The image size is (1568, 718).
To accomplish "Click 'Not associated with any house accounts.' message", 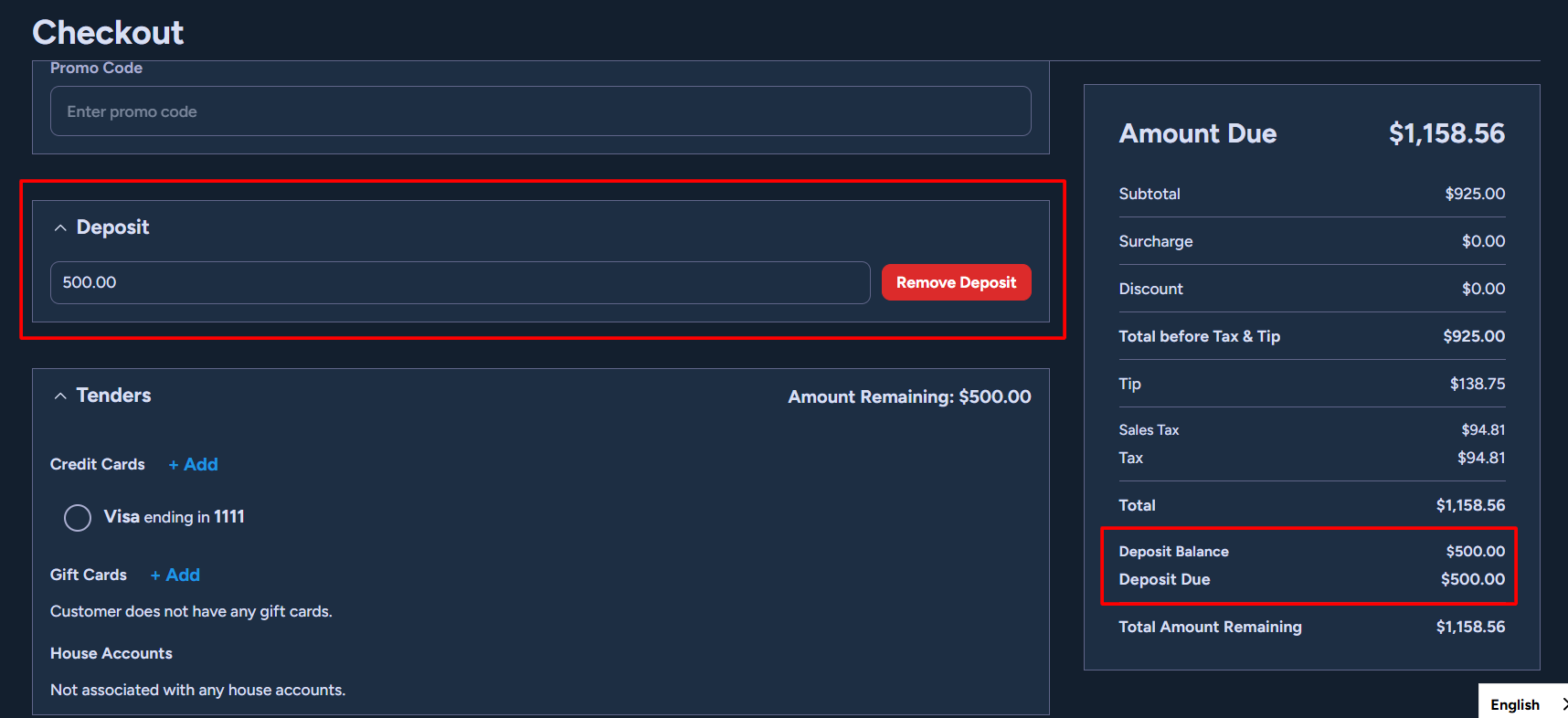I will point(197,690).
